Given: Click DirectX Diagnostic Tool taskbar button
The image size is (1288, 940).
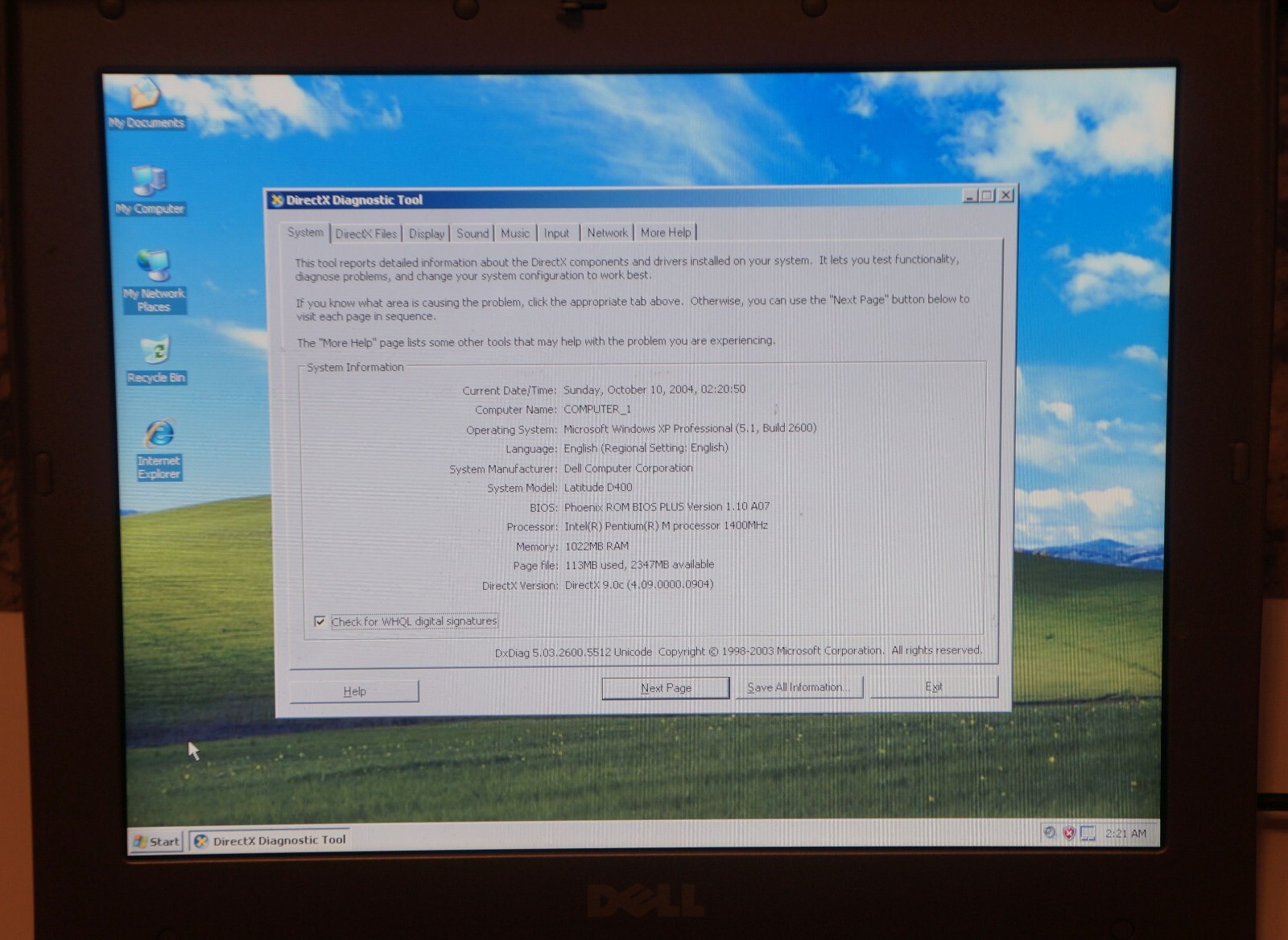Looking at the screenshot, I should coord(270,840).
